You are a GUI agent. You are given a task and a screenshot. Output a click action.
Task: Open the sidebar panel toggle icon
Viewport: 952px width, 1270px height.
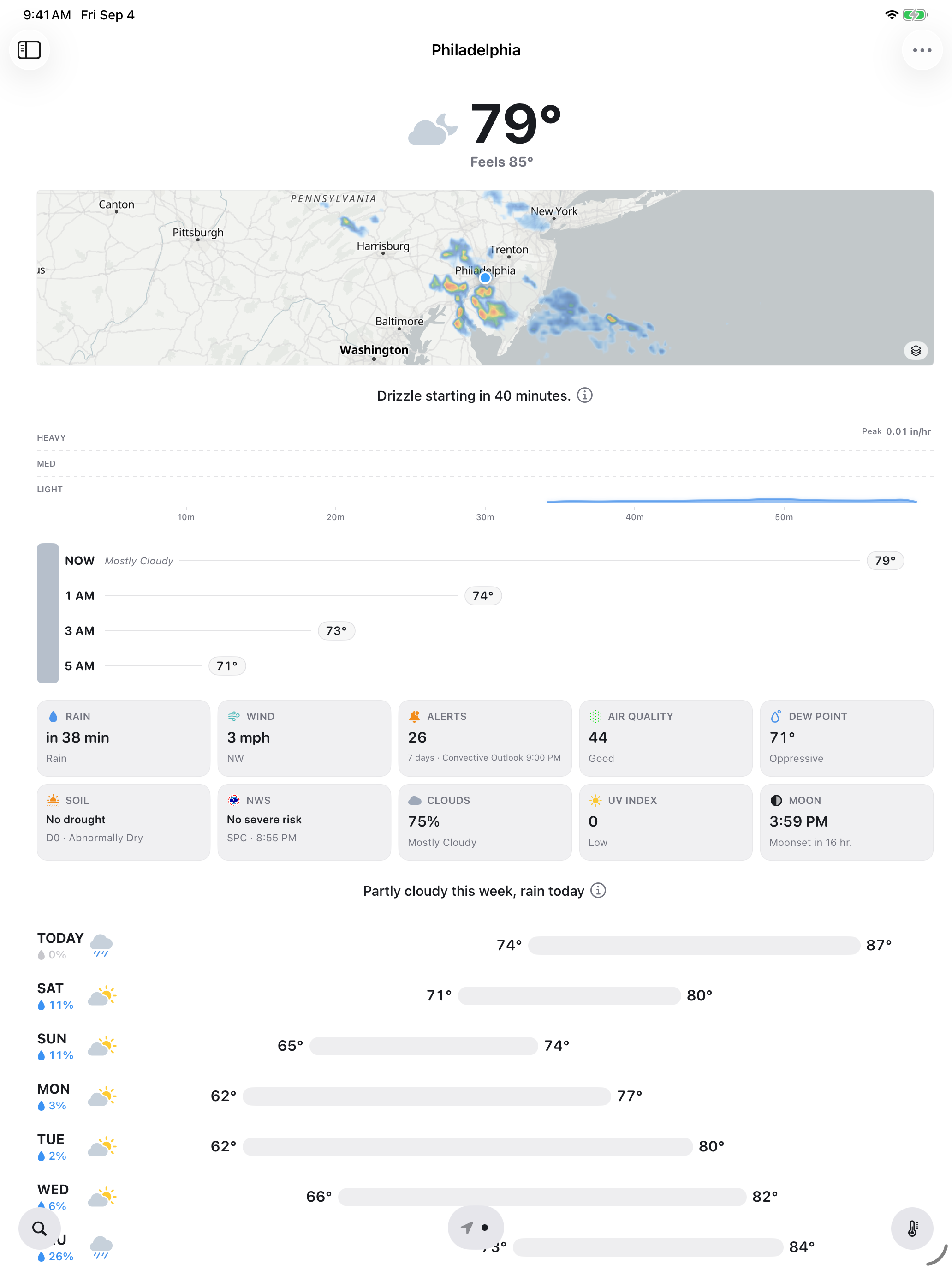(29, 50)
